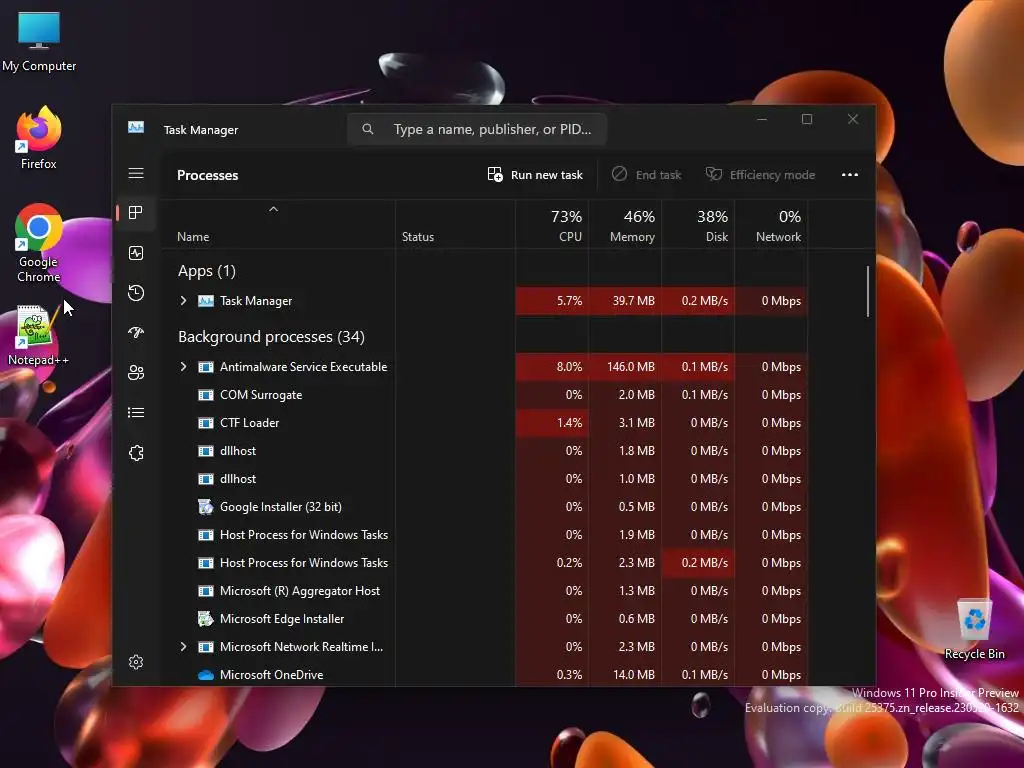Open Notepad++ desktop shortcut

pos(37,335)
